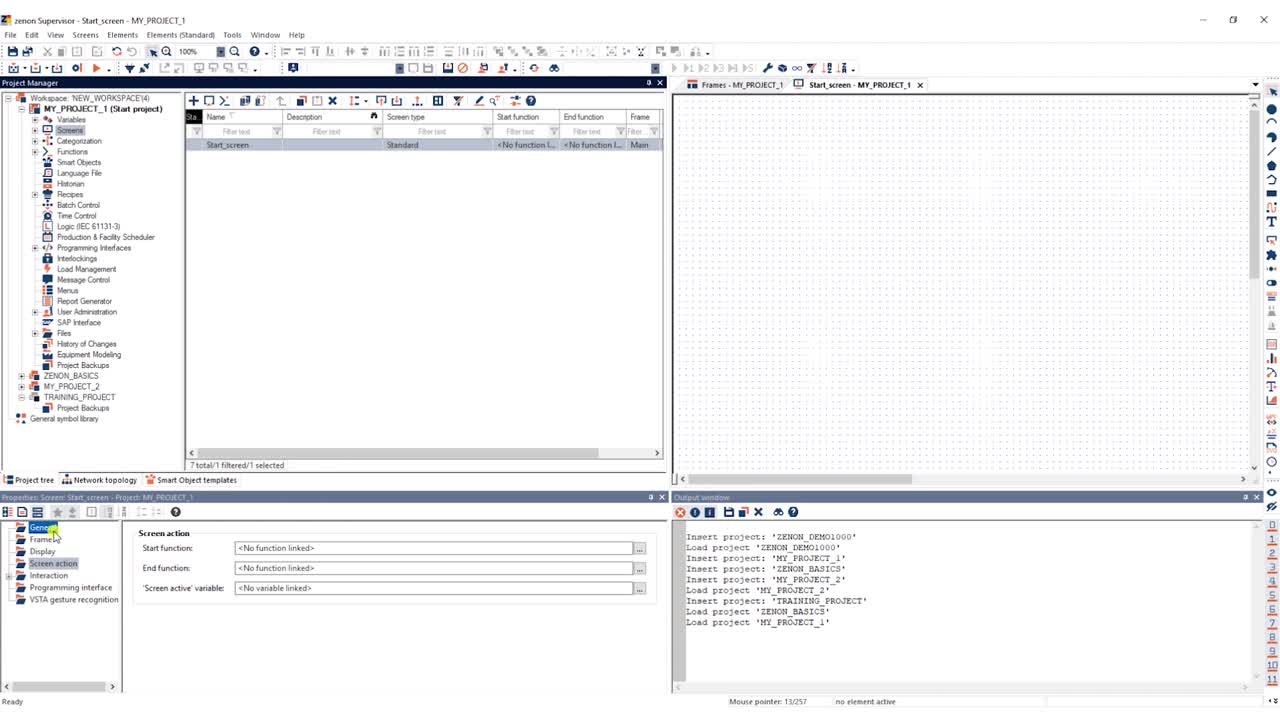Toggle grouped view icon in Properties toolbar
The image size is (1280, 720).
[x=7, y=512]
